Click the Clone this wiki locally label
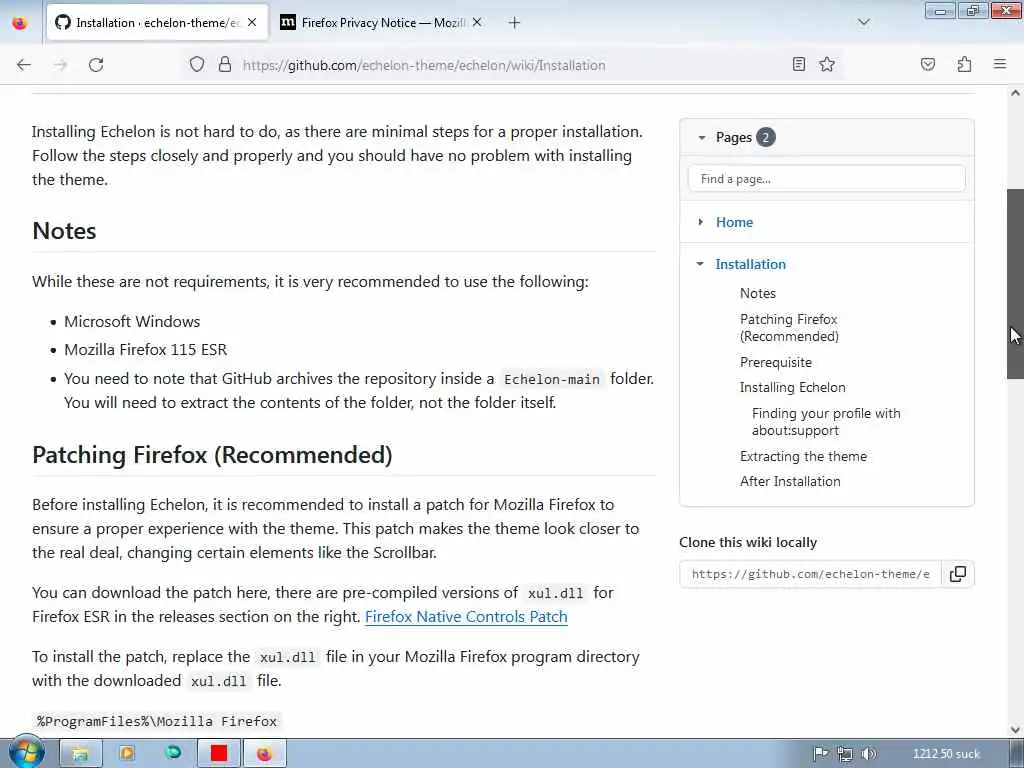The image size is (1024, 768). pos(748,543)
